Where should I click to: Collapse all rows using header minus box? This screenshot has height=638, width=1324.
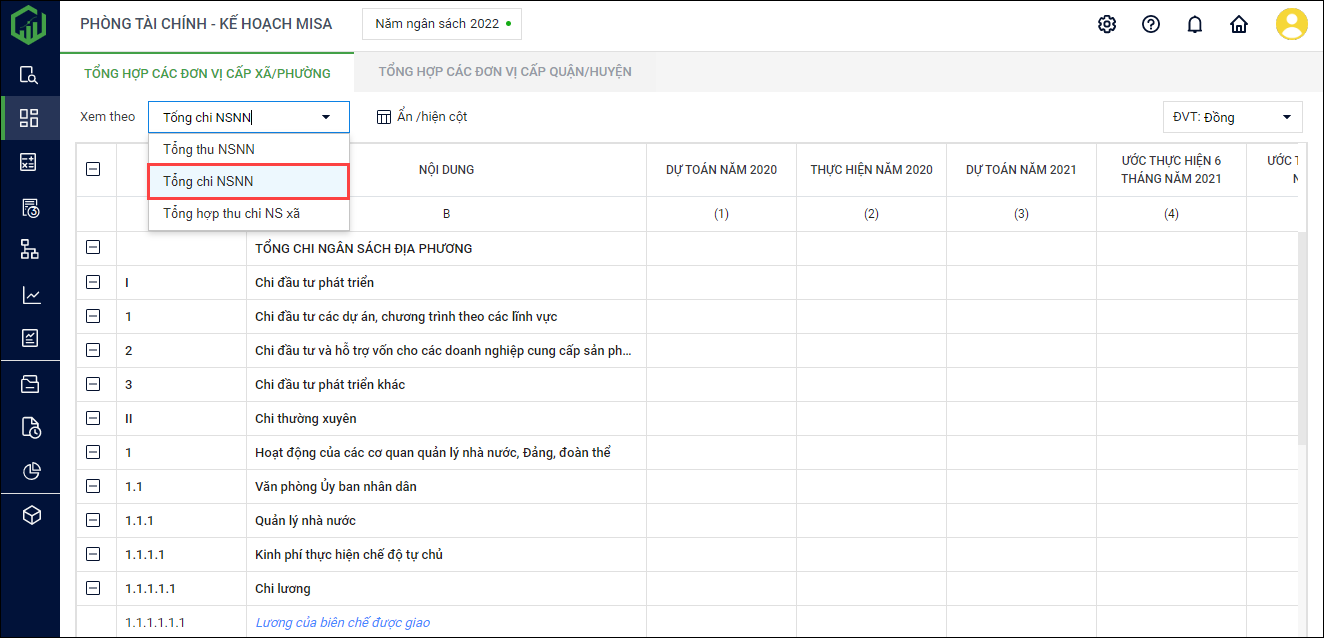[93, 170]
